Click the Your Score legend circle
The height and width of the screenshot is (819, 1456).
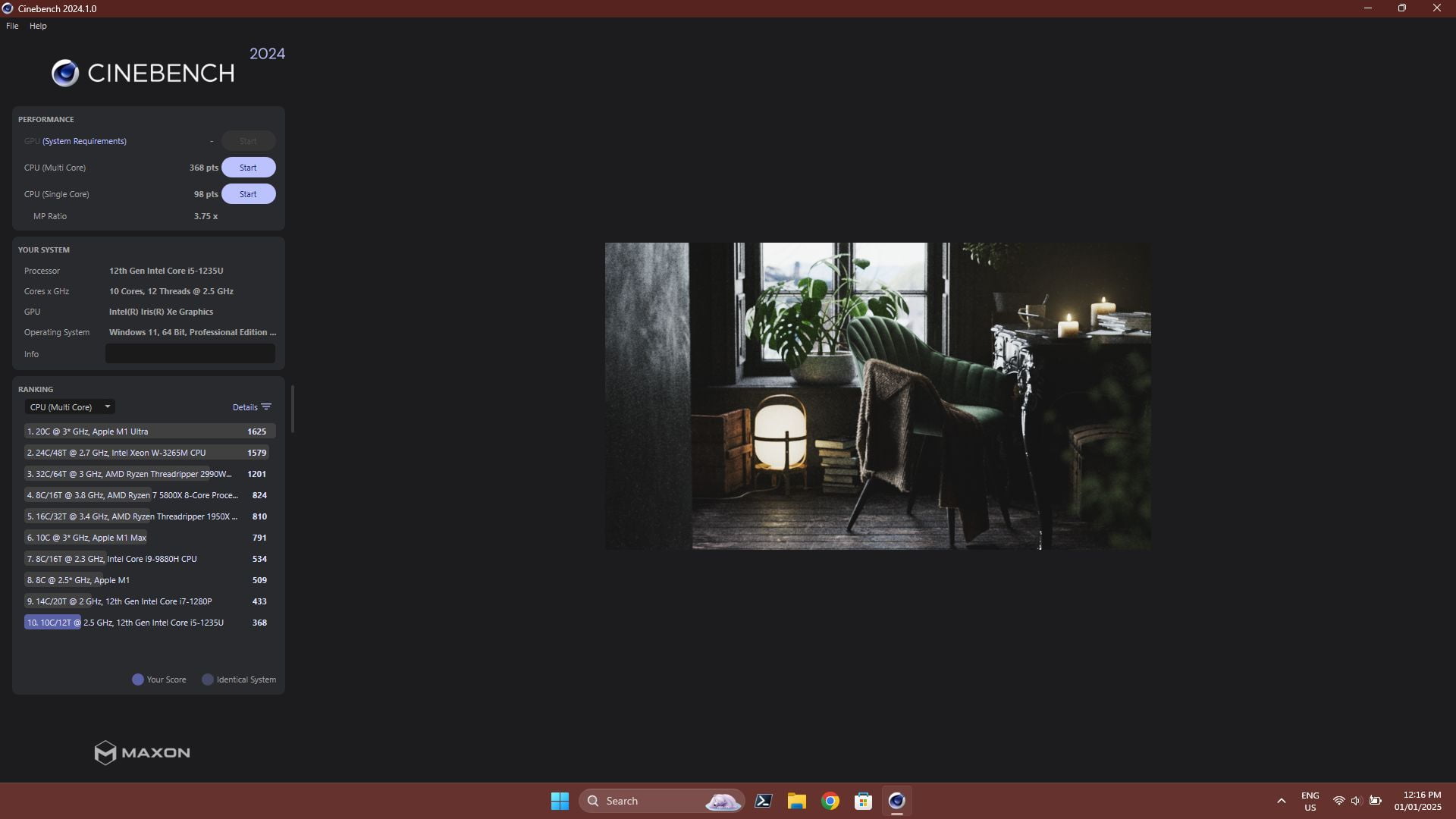(x=138, y=679)
